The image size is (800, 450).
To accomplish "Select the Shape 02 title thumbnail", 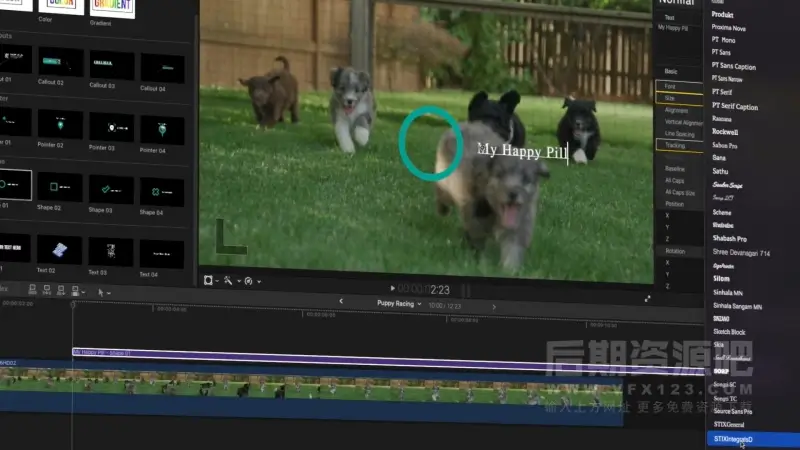I will click(60, 187).
